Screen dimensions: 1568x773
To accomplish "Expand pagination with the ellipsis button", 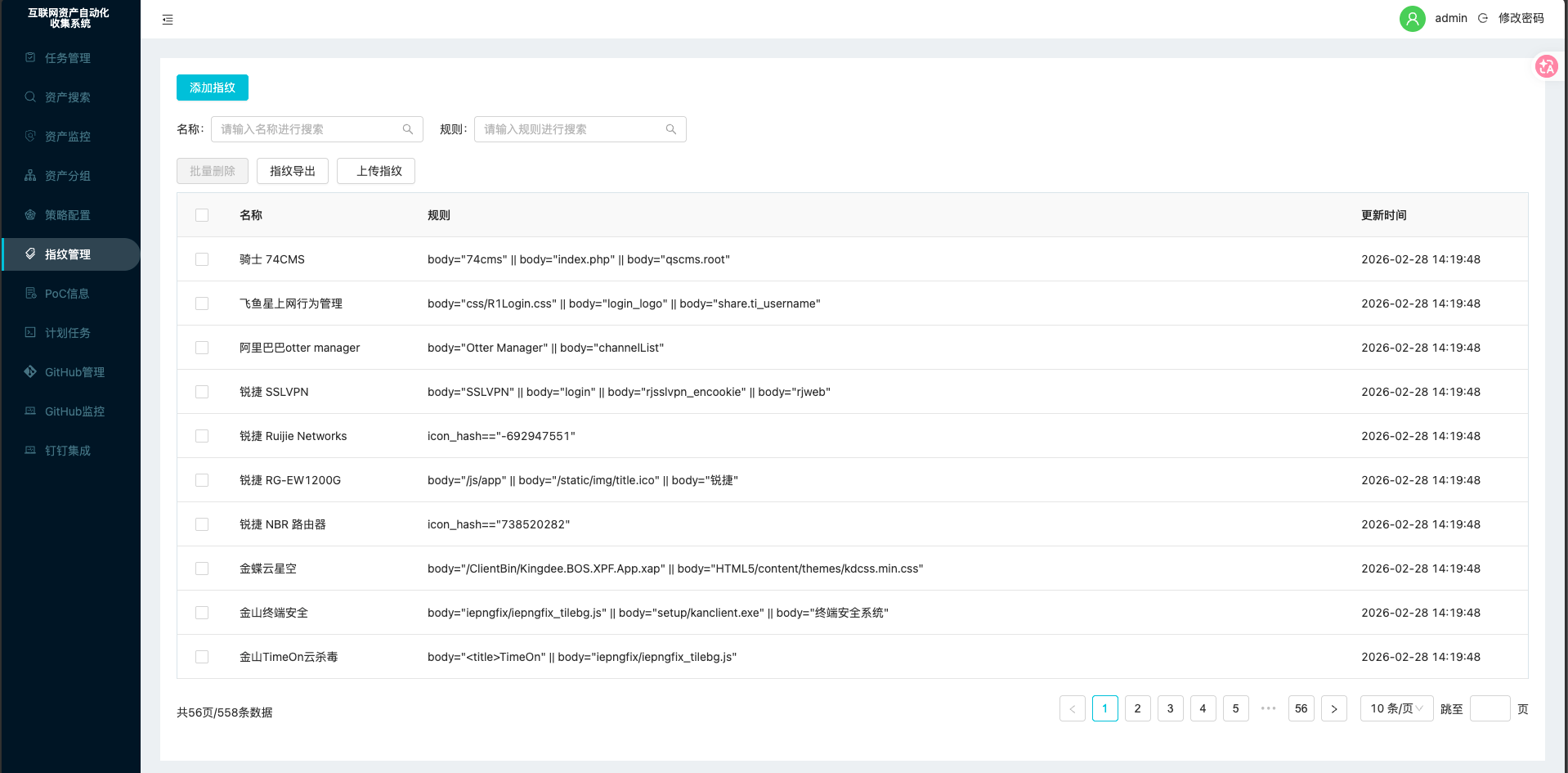I will pyautogui.click(x=1268, y=708).
